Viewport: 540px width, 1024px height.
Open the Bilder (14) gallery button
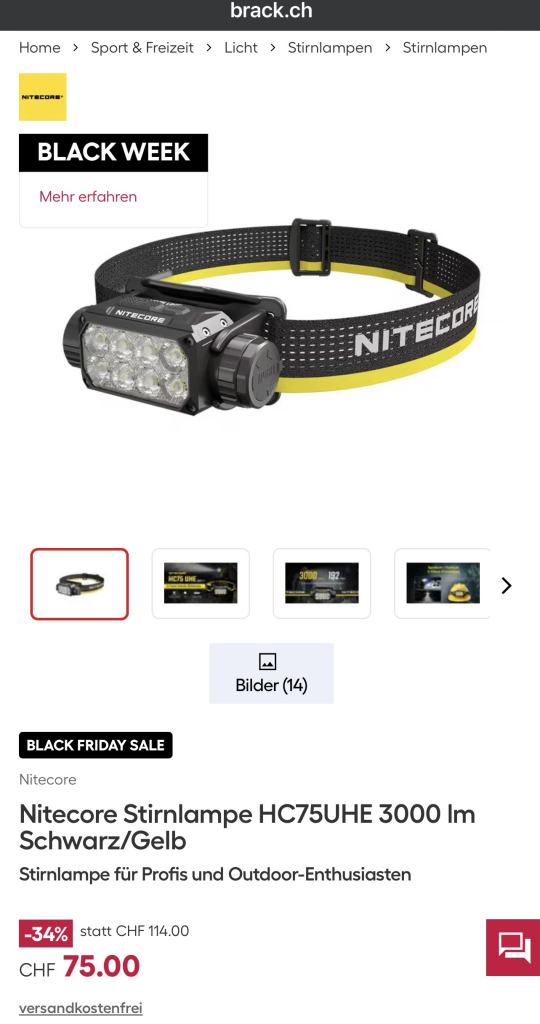click(x=271, y=673)
